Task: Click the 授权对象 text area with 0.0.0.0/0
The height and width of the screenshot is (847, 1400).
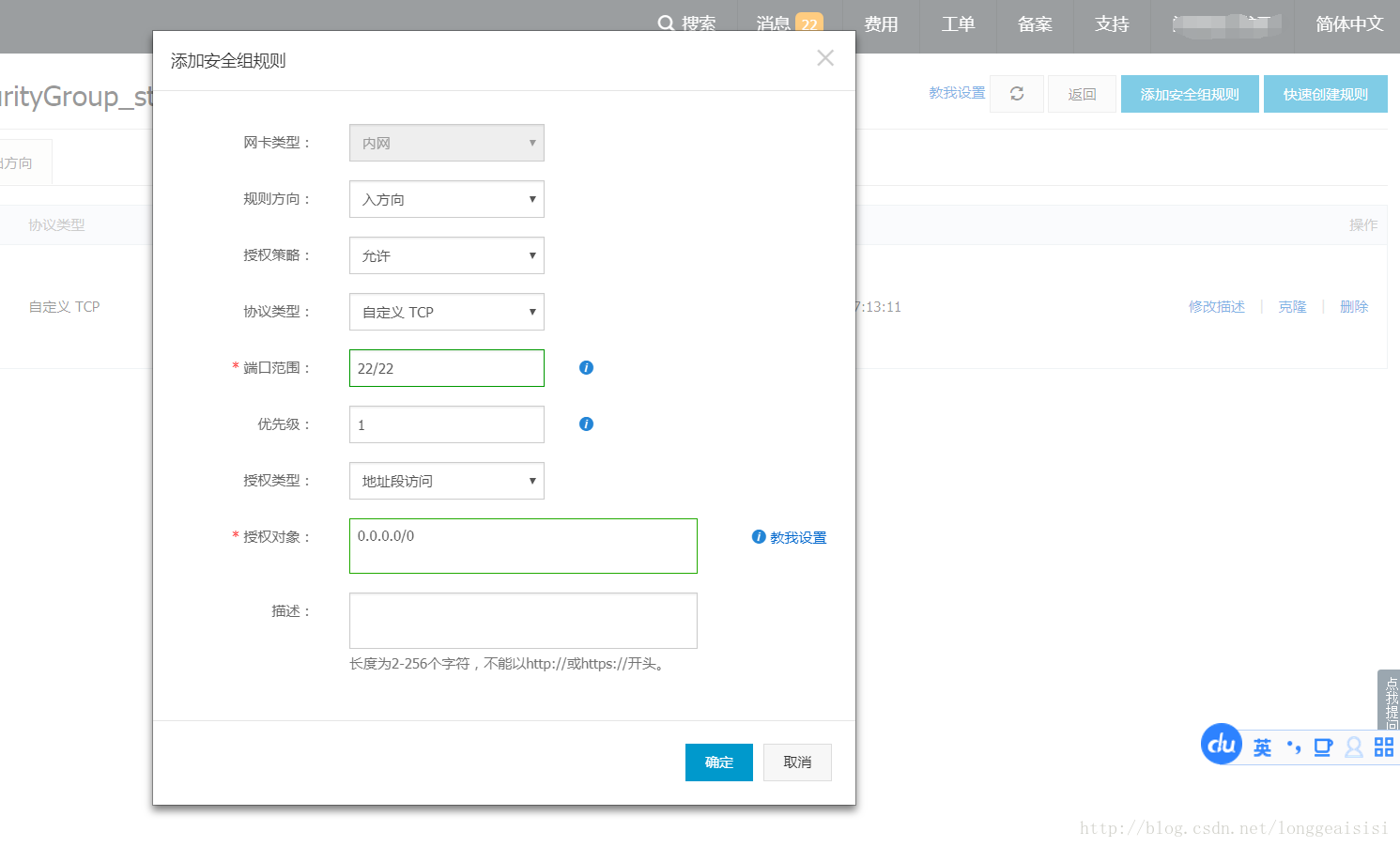Action: [523, 546]
